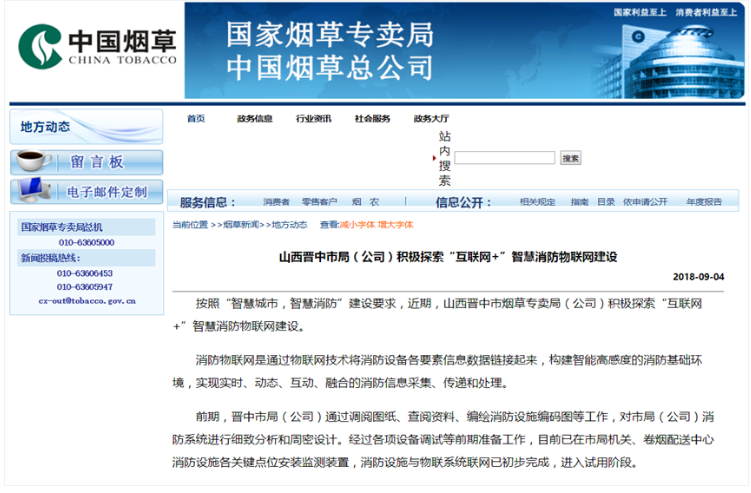Open the 年度报告 link
Image resolution: width=751 pixels, height=493 pixels.
tap(703, 202)
